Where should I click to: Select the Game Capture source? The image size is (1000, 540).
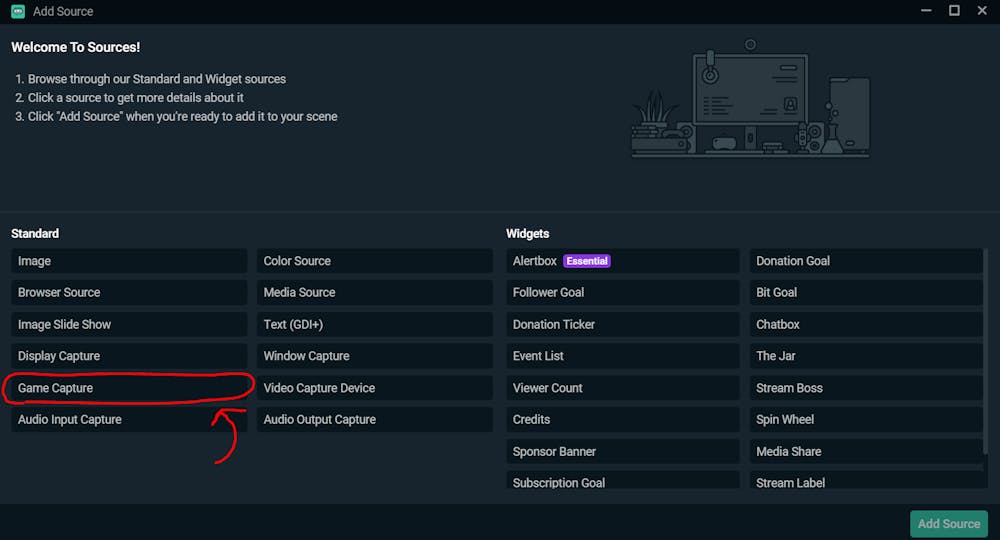(x=129, y=388)
